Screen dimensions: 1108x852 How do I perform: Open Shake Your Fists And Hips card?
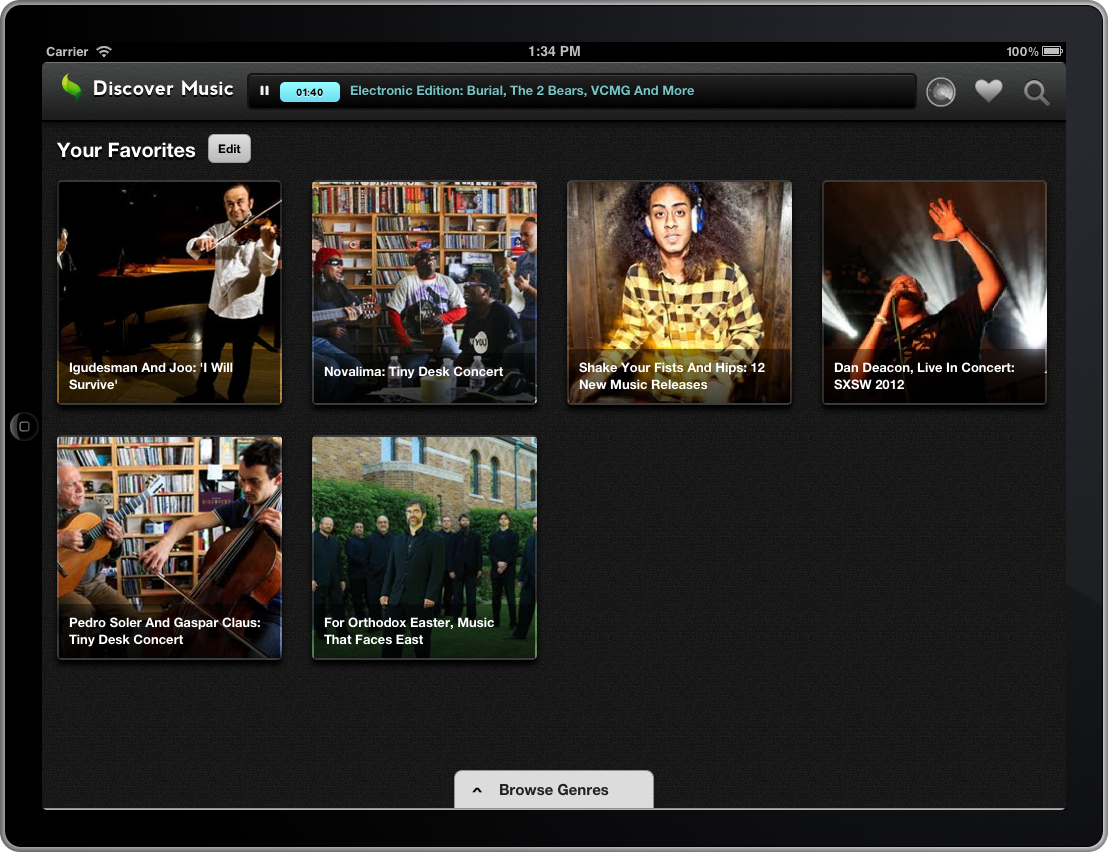click(x=679, y=292)
